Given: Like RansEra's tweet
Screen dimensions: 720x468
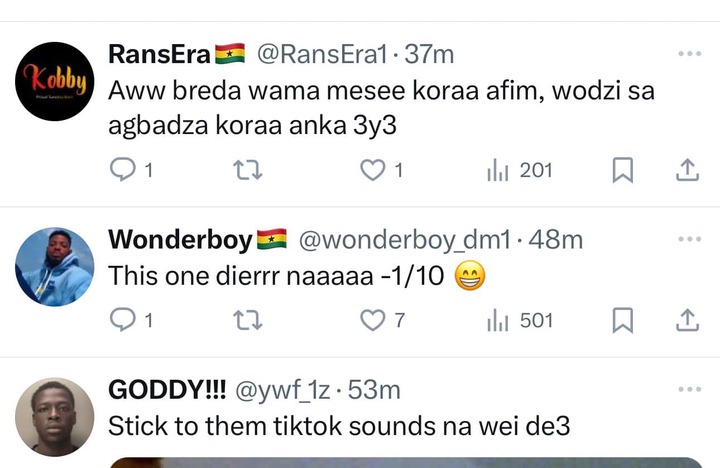Looking at the screenshot, I should pos(373,171).
